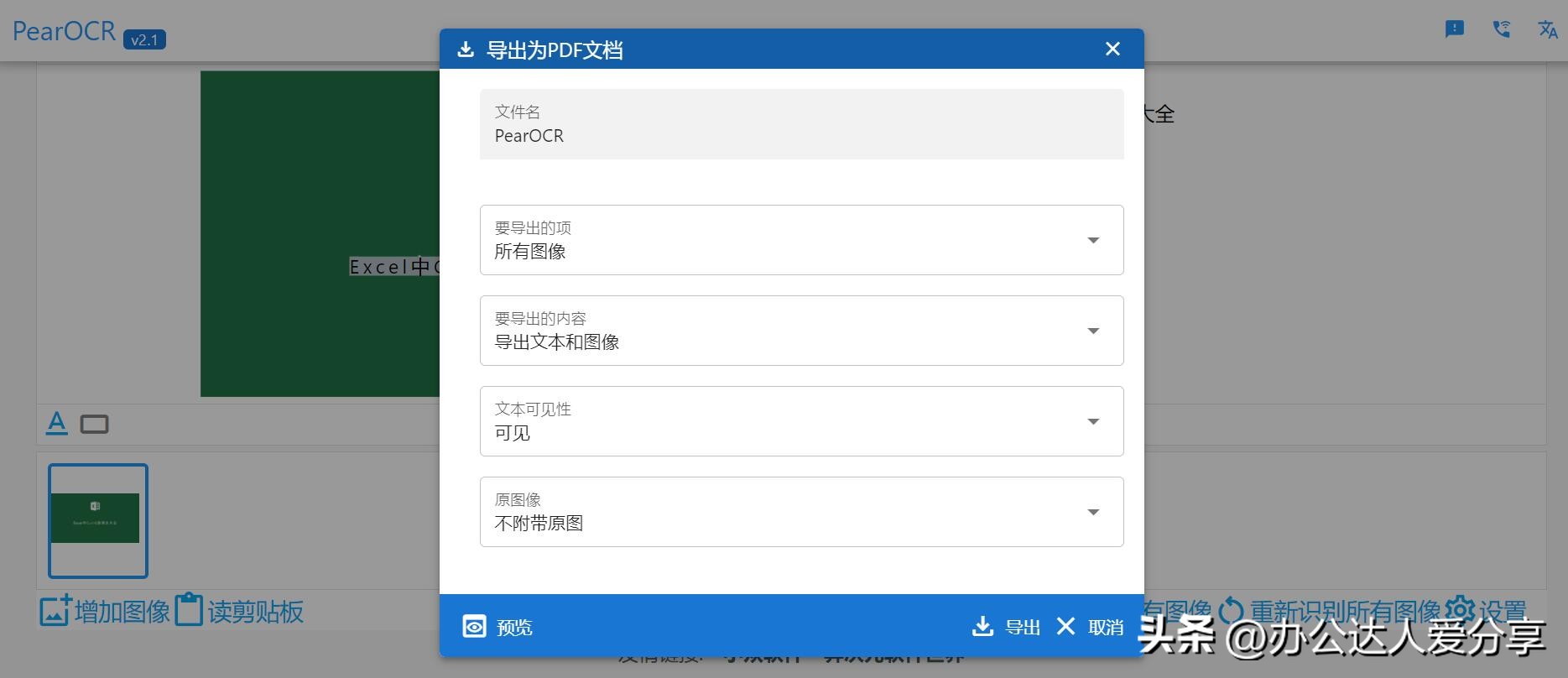Click the phone contact icon in header
1568x678 pixels.
pyautogui.click(x=1502, y=29)
